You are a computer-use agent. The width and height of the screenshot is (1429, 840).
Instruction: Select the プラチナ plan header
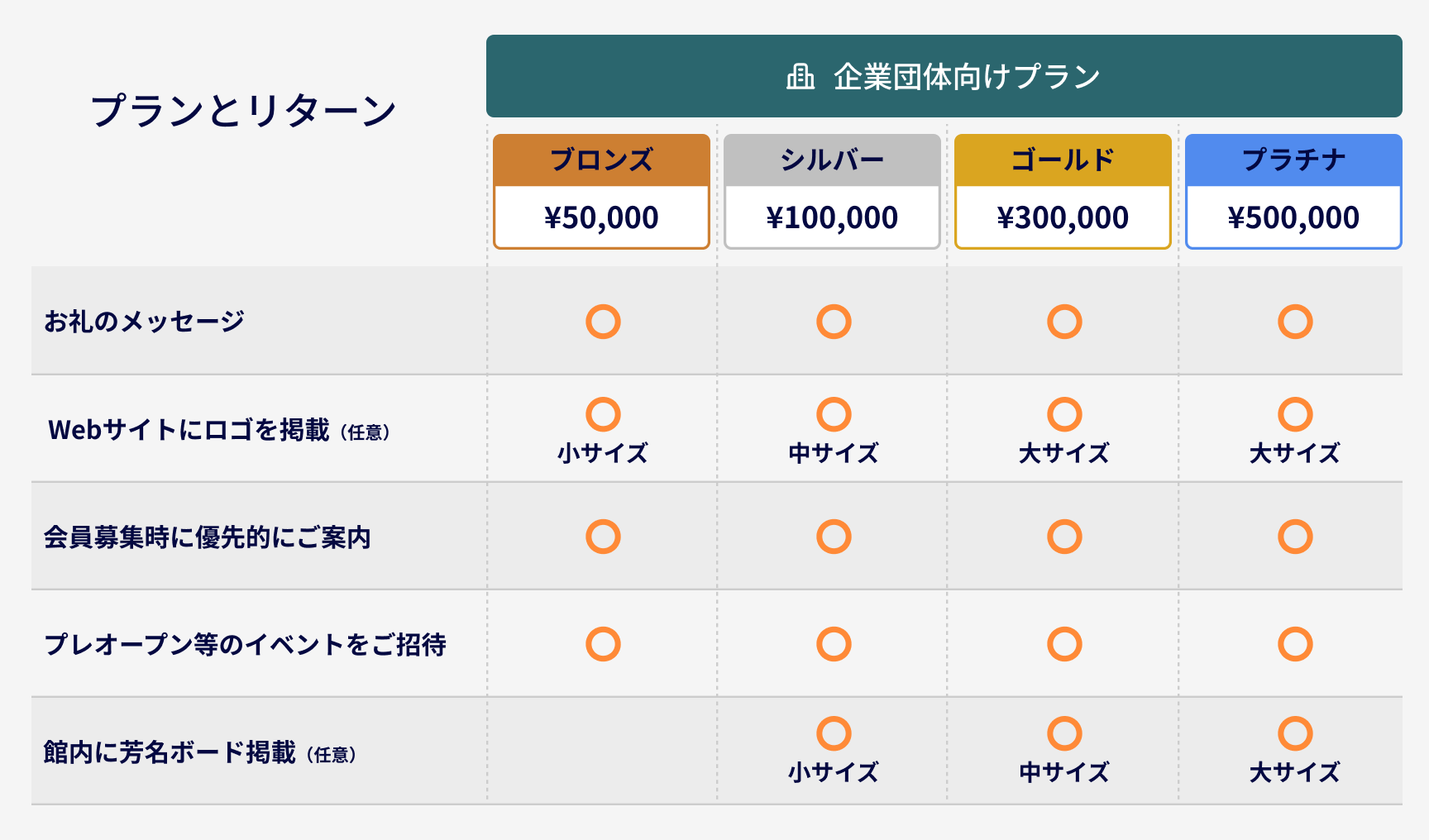[1293, 160]
